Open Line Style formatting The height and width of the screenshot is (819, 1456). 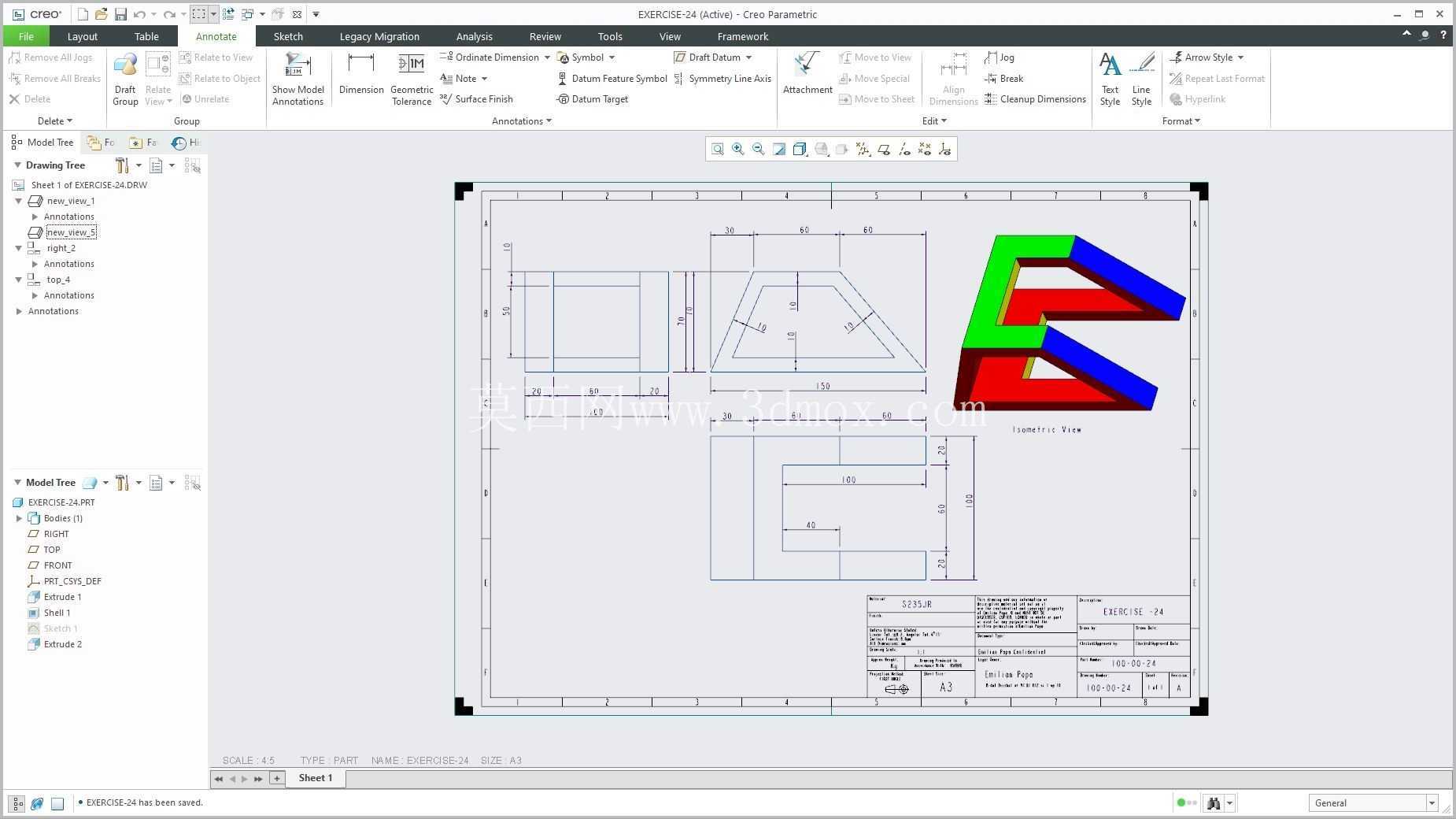coord(1142,79)
